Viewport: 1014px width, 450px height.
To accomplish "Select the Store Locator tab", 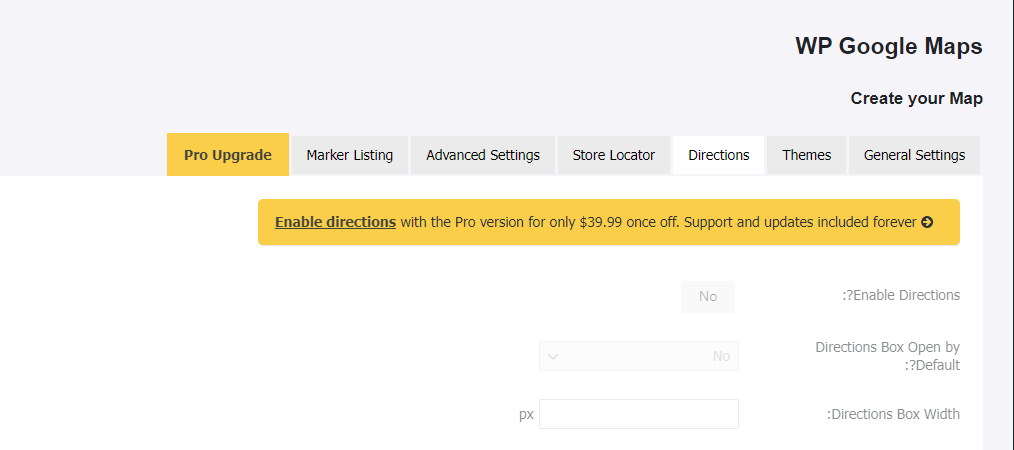I will (x=614, y=155).
